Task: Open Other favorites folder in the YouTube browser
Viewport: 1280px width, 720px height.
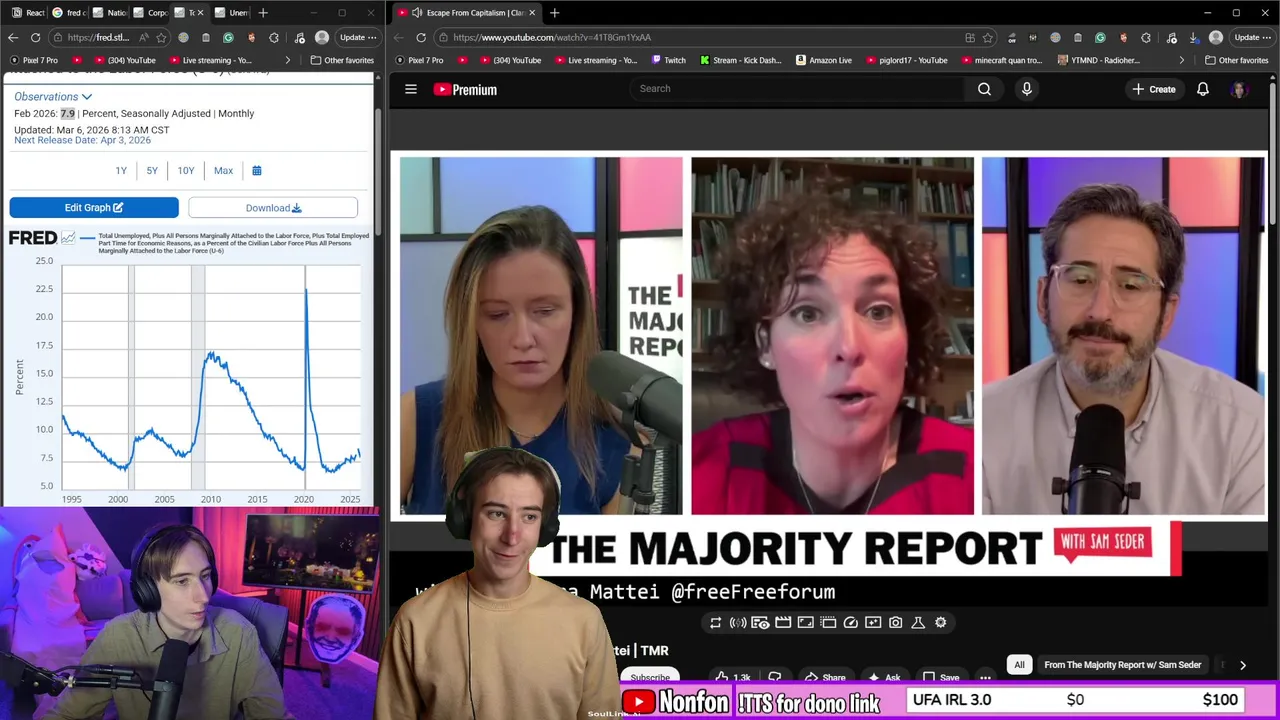Action: 1236,60
